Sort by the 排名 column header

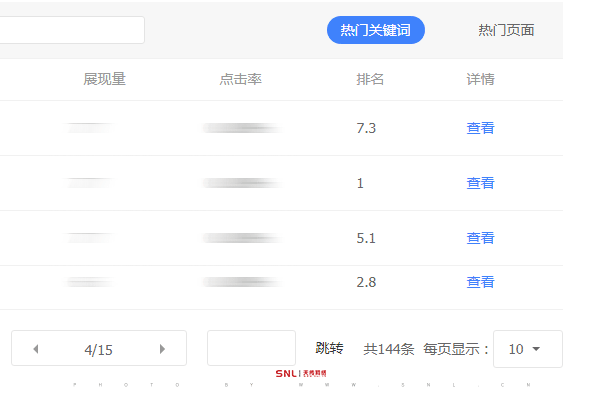tap(370, 79)
